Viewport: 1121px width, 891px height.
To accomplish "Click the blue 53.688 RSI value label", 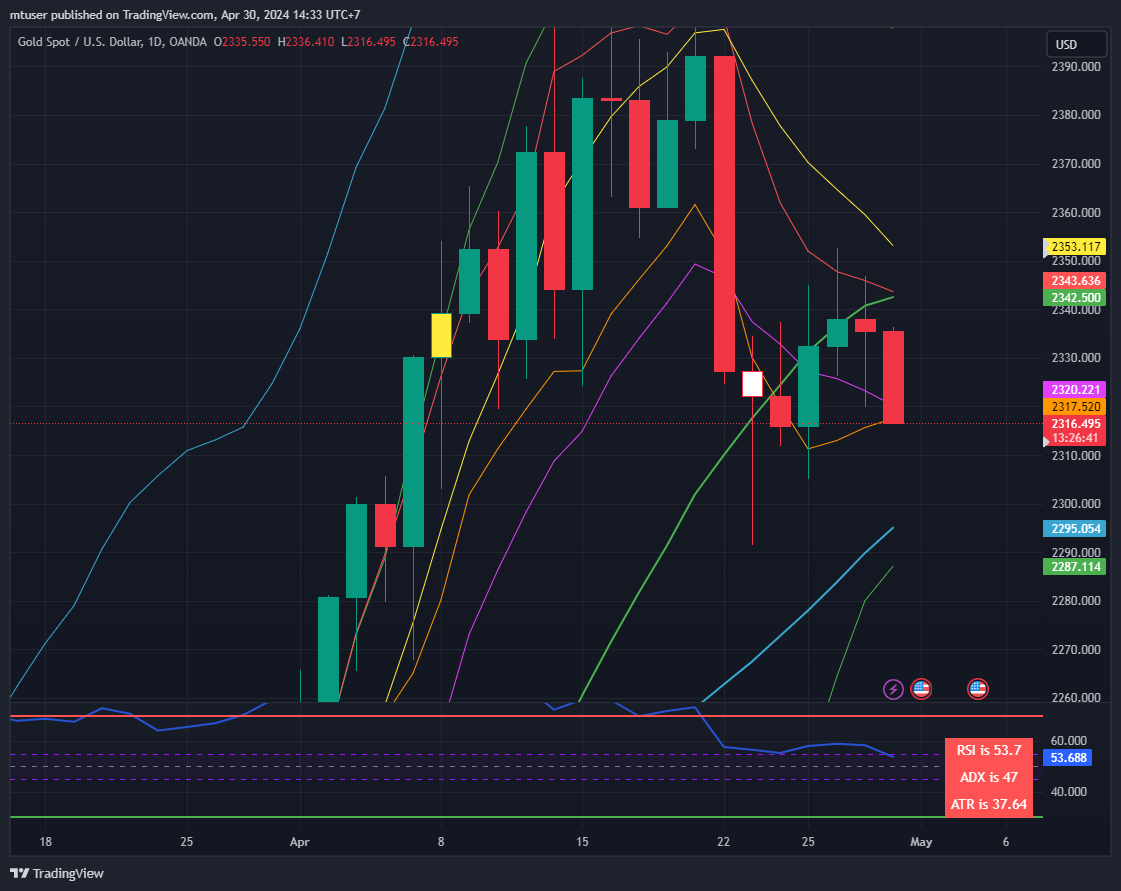I will click(1068, 758).
